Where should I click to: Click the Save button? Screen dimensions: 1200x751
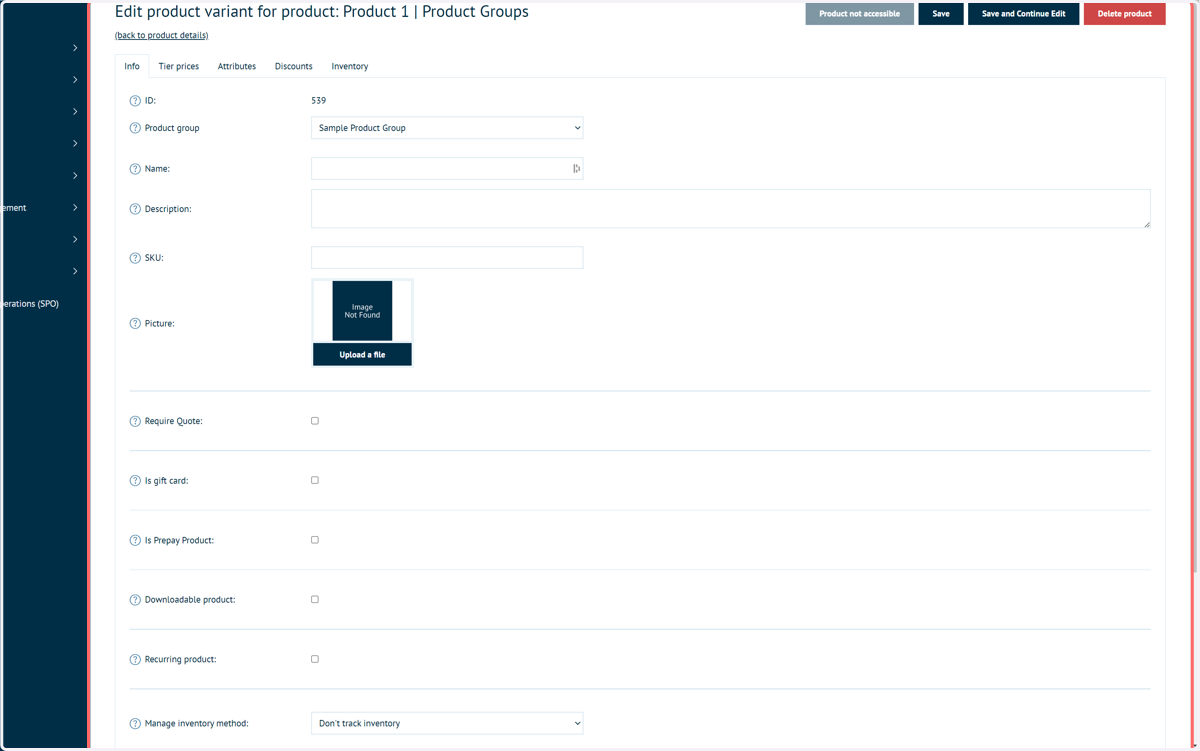click(941, 14)
